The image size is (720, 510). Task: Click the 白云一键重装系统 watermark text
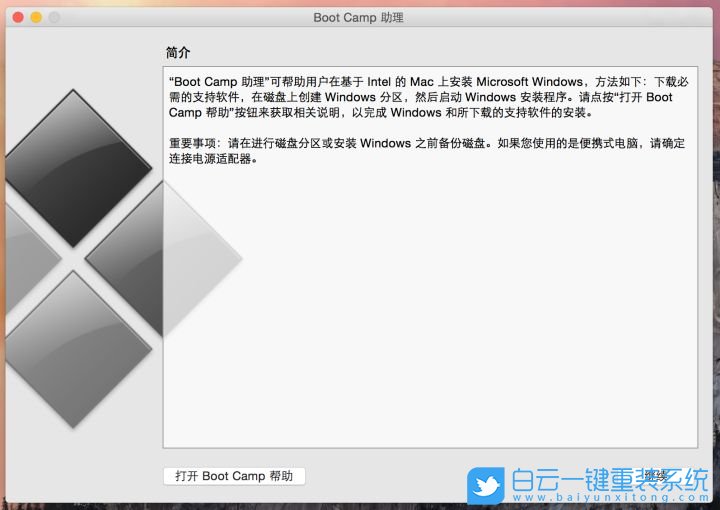pyautogui.click(x=609, y=480)
